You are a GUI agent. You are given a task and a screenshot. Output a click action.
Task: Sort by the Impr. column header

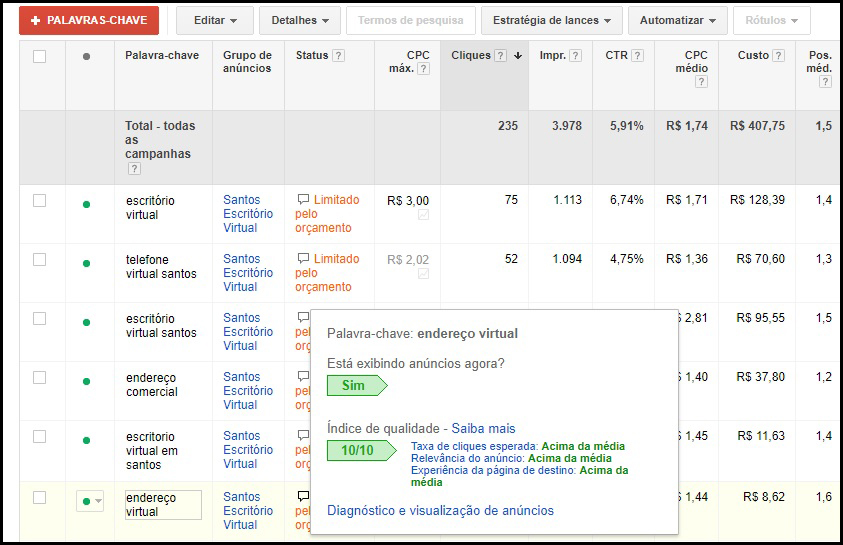coord(553,55)
